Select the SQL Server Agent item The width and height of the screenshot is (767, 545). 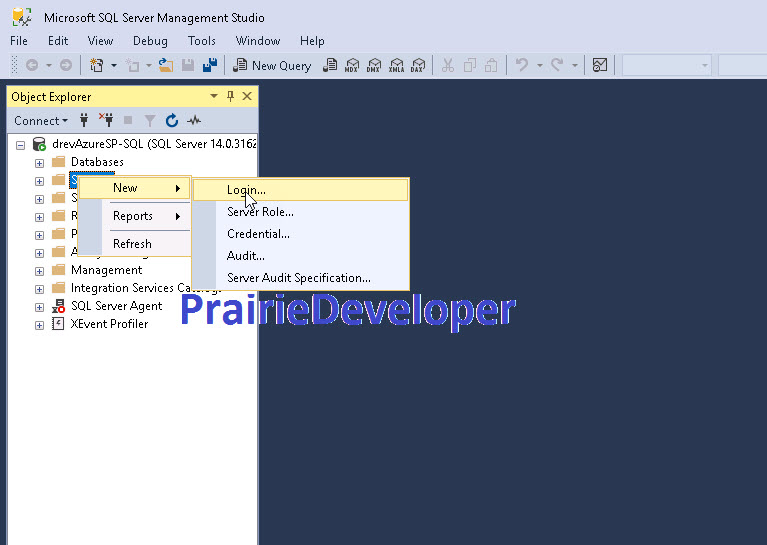point(116,306)
